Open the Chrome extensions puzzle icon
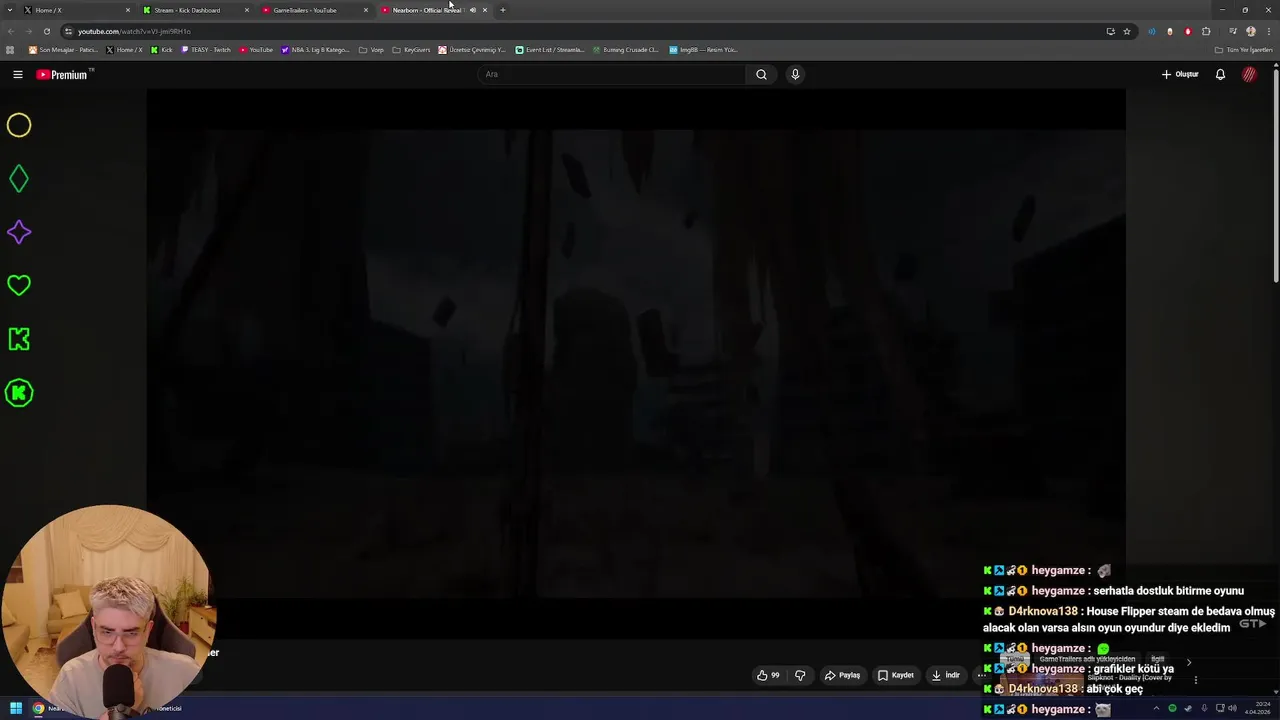Screen dimensions: 1280x720 pos(1206,31)
